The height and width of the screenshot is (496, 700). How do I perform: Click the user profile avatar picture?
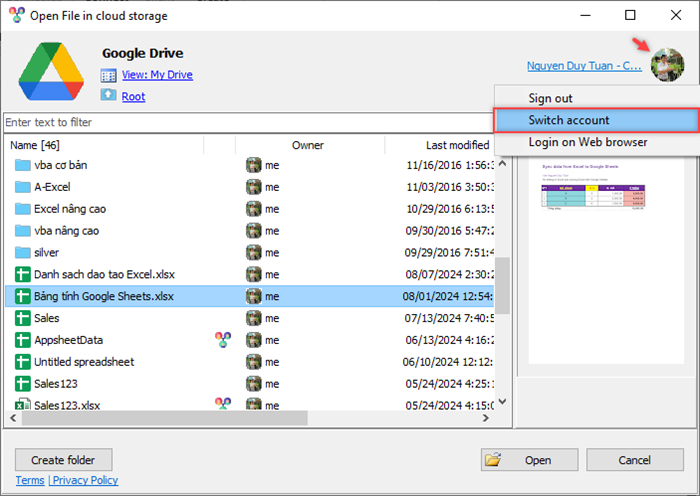click(x=667, y=65)
